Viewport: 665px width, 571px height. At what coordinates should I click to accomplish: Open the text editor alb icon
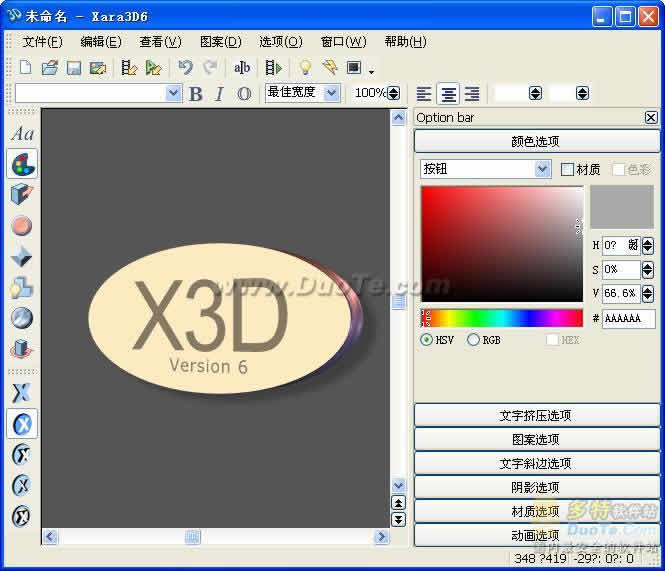(x=242, y=67)
